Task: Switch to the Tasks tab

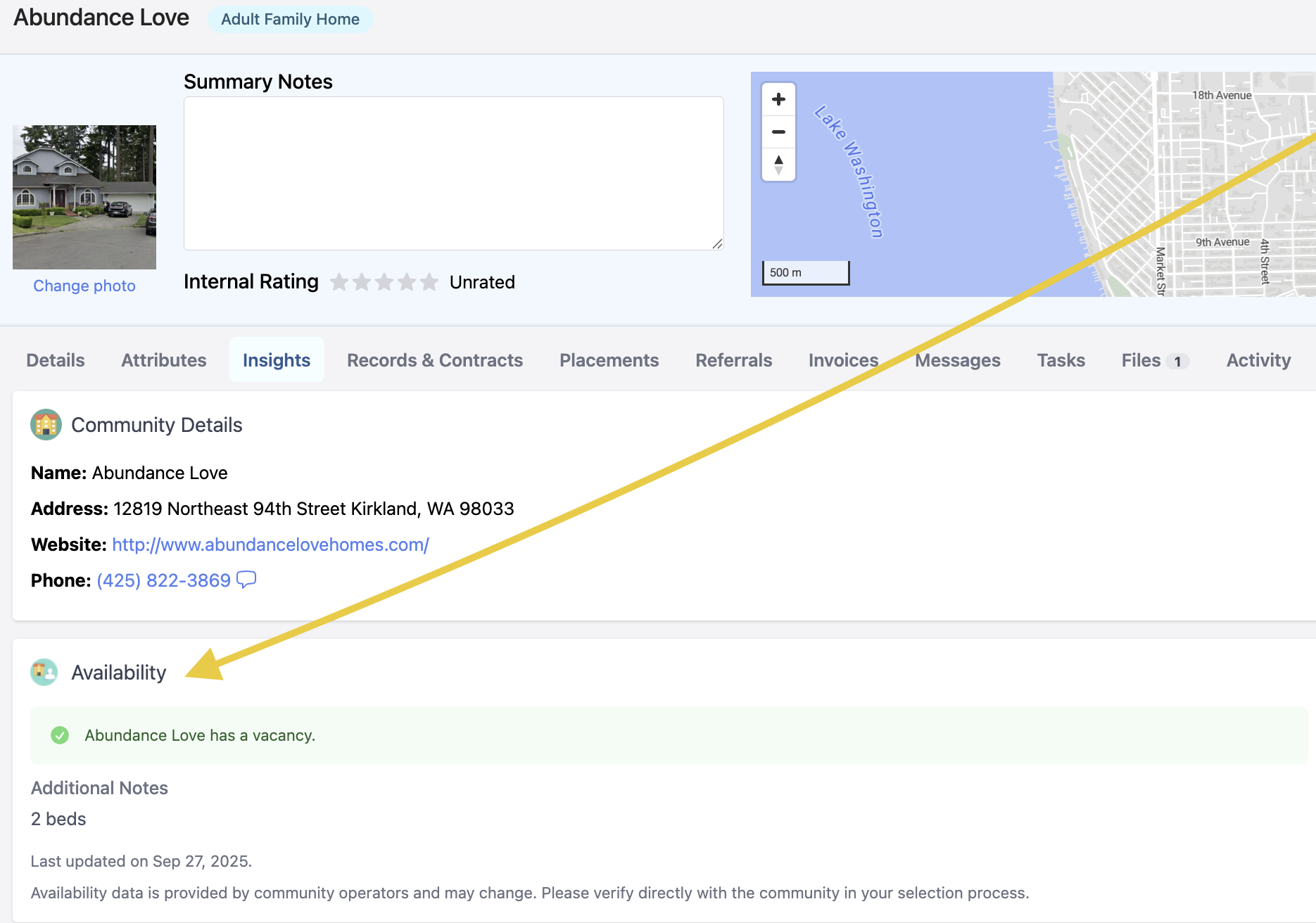Action: tap(1061, 360)
